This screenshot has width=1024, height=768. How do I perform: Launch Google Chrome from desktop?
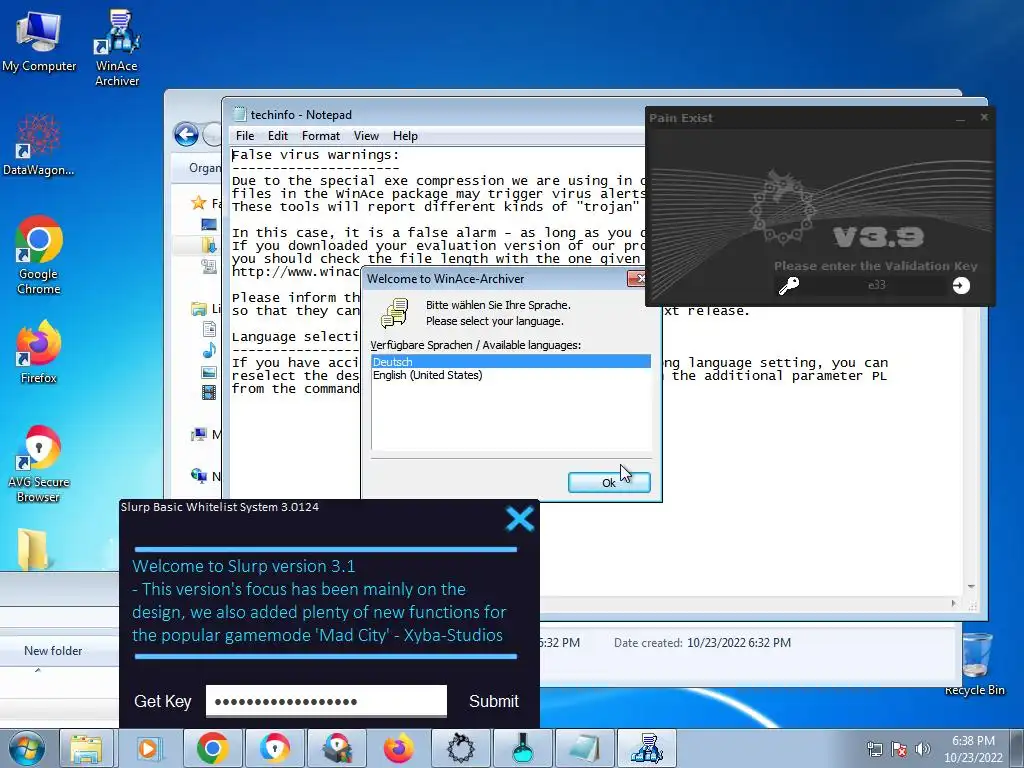click(x=39, y=255)
